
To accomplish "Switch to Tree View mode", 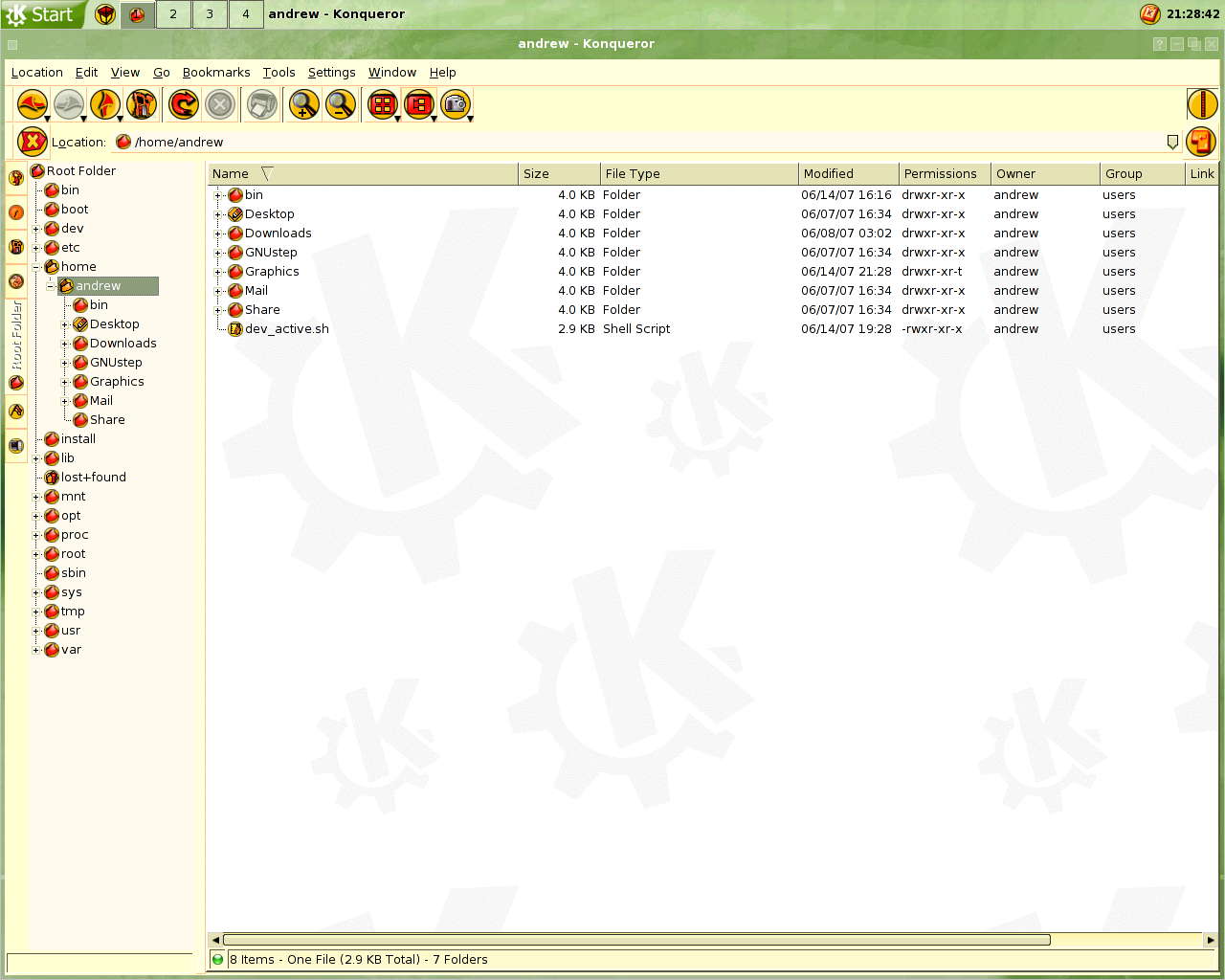I will (418, 104).
